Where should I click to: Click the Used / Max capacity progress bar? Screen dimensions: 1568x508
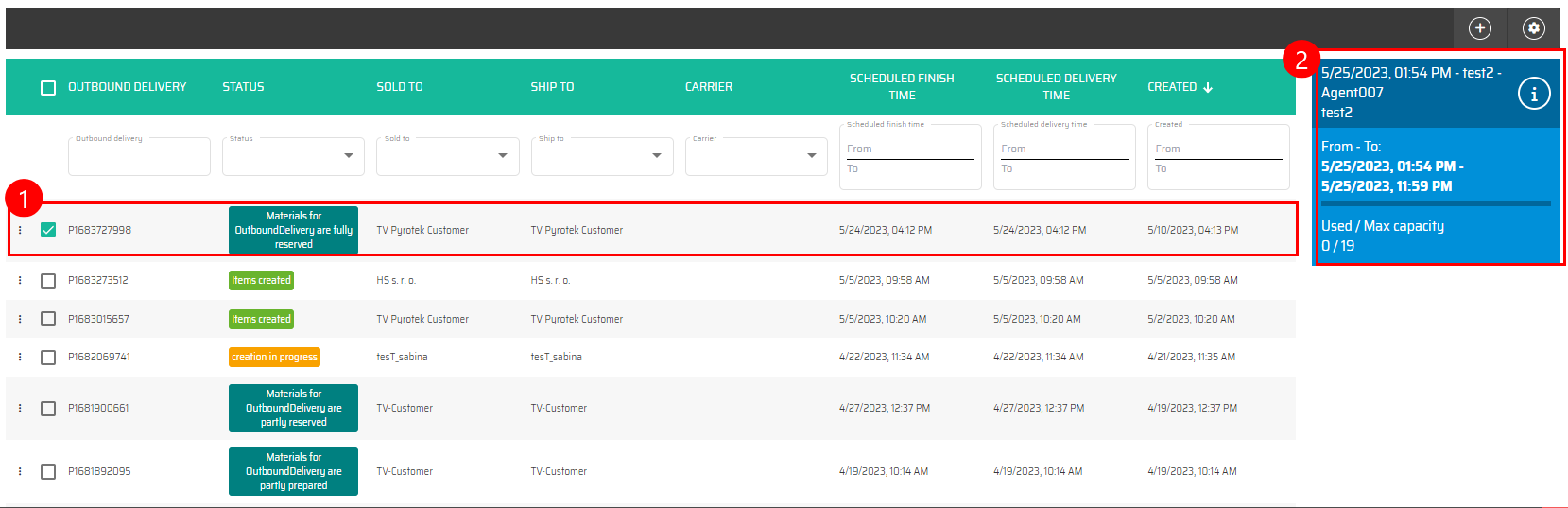[1436, 203]
